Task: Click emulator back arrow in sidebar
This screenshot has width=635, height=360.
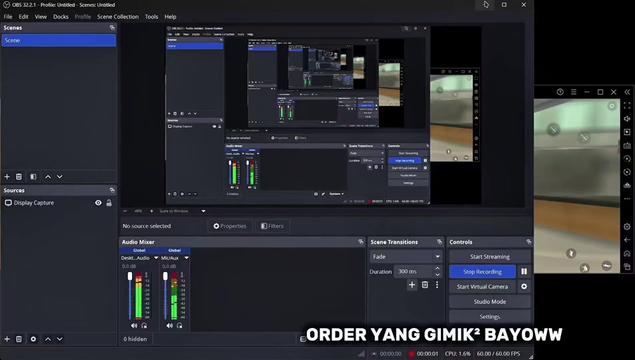Action: tap(627, 240)
